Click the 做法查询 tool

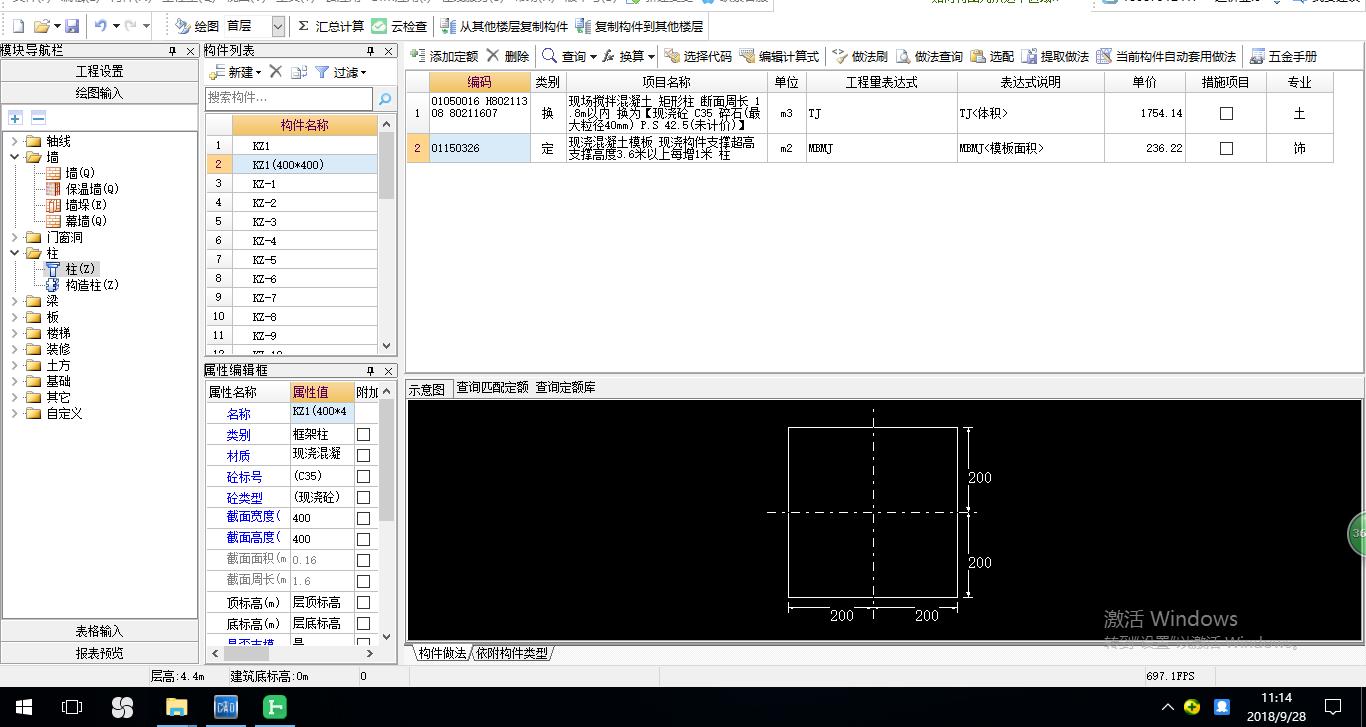point(929,57)
